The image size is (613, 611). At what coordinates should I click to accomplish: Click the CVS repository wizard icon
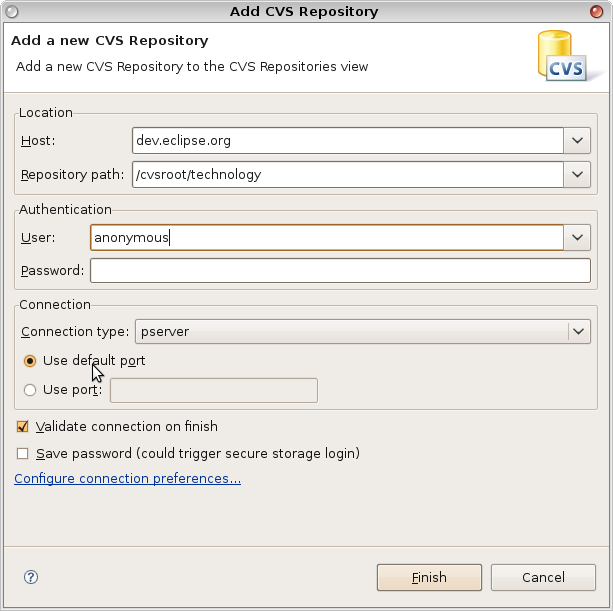pyautogui.click(x=562, y=56)
